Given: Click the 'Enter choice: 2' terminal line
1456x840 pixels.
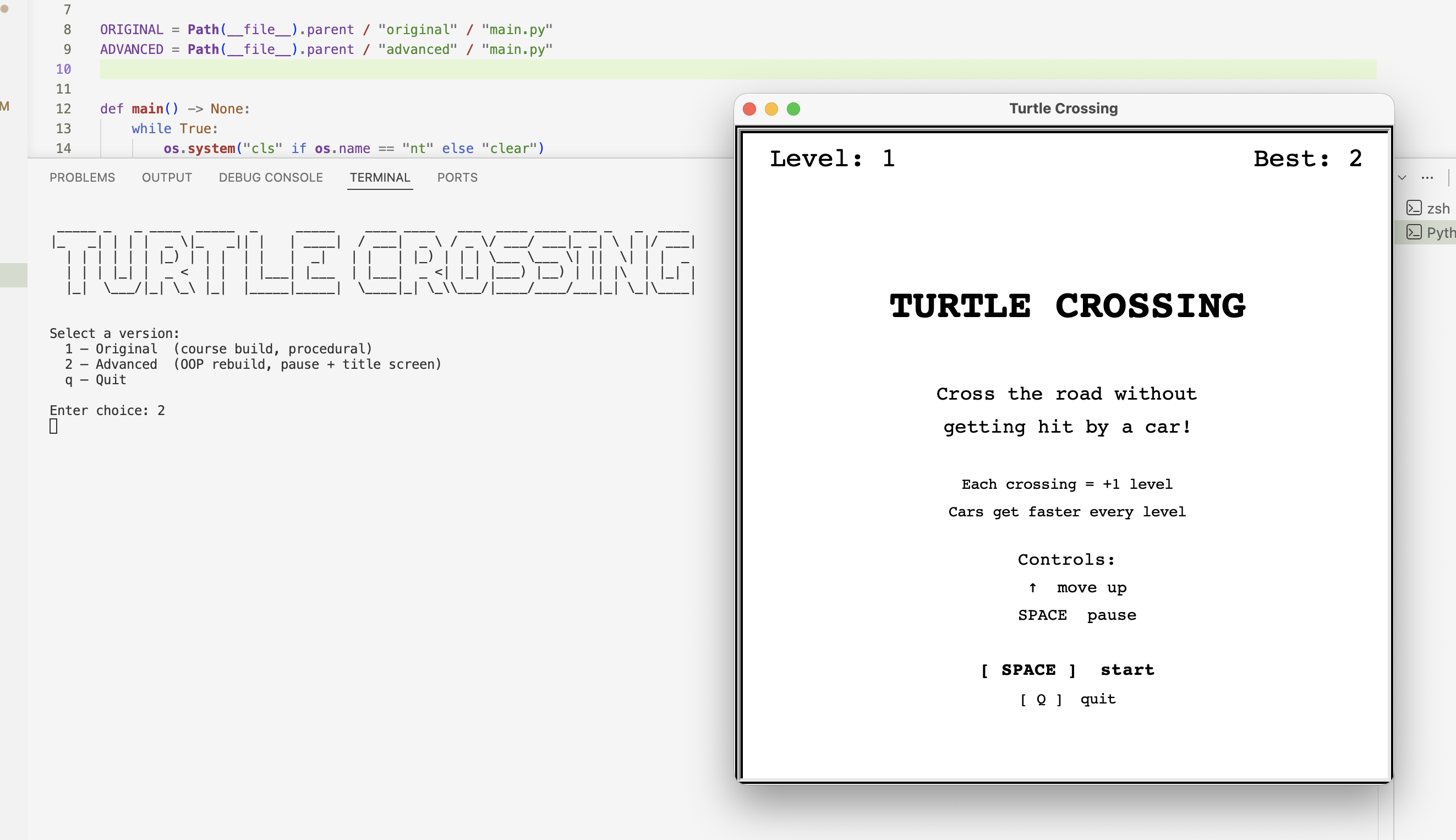Looking at the screenshot, I should click(x=107, y=410).
